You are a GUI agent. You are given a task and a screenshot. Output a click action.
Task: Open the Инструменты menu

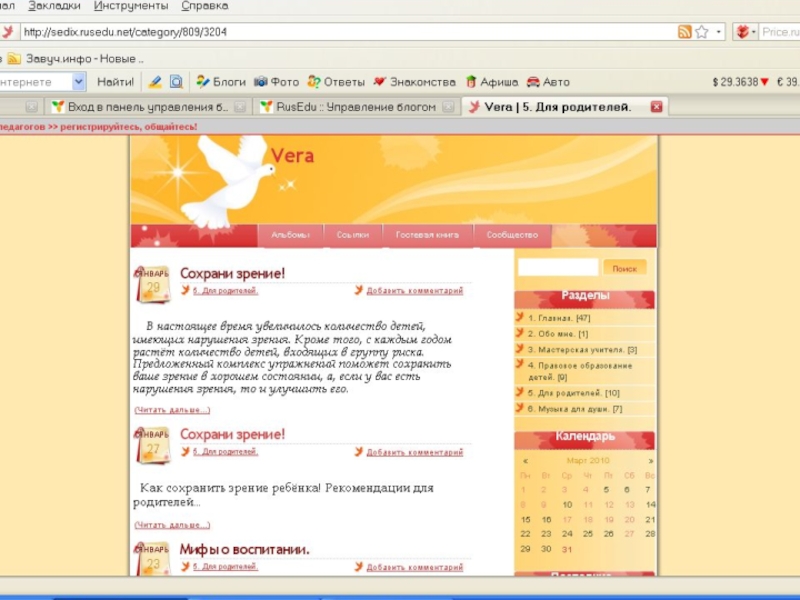(131, 6)
